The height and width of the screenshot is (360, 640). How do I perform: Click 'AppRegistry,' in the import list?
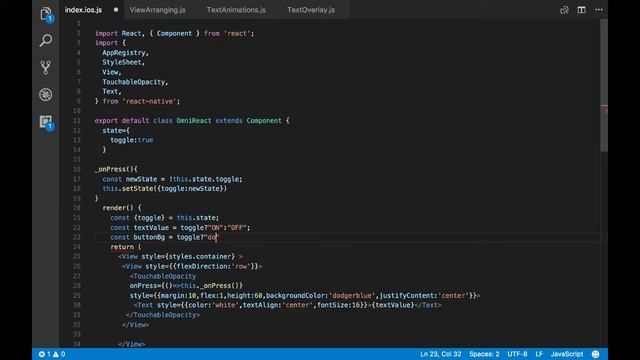pos(125,53)
